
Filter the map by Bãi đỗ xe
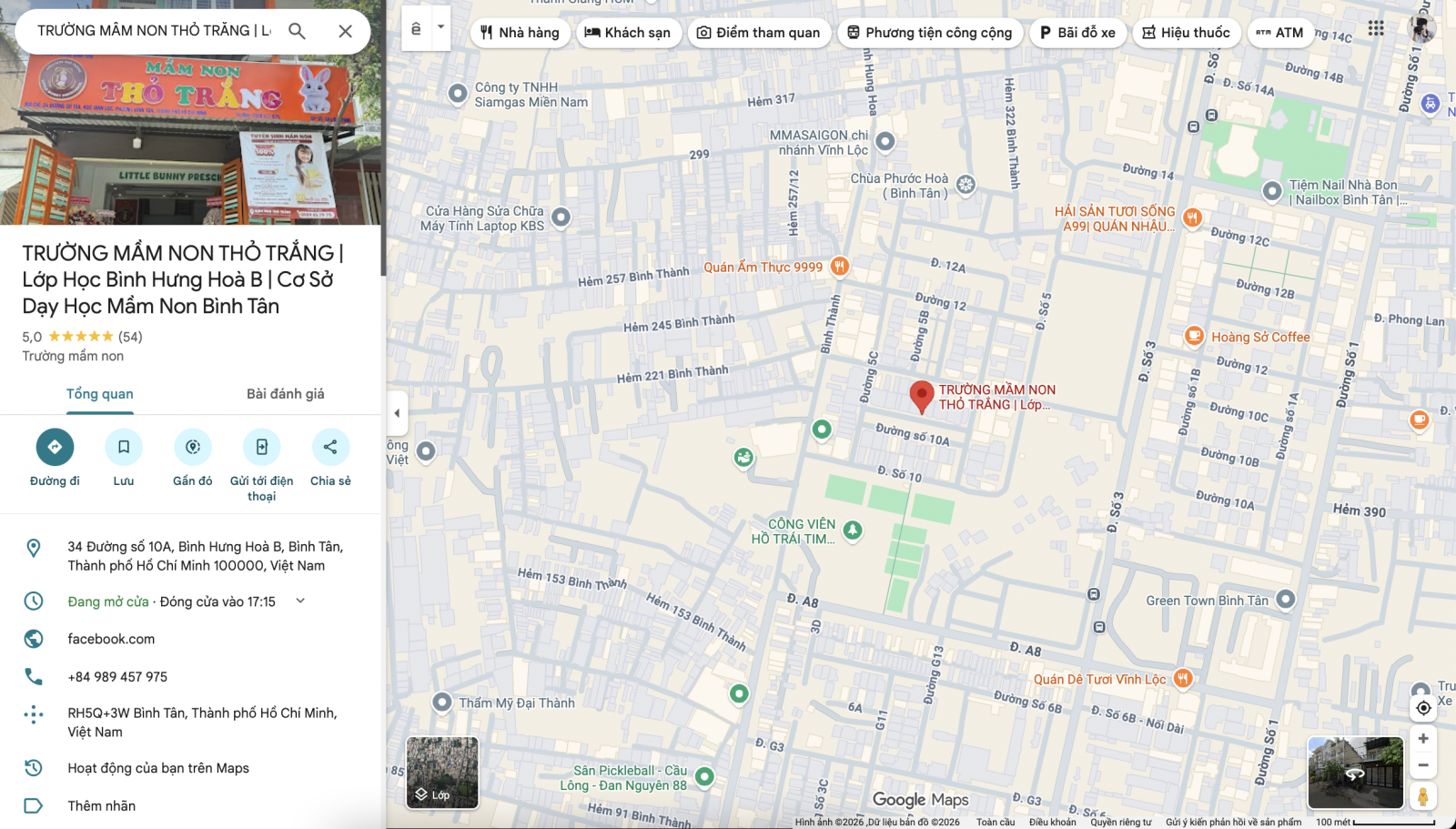coord(1078,33)
